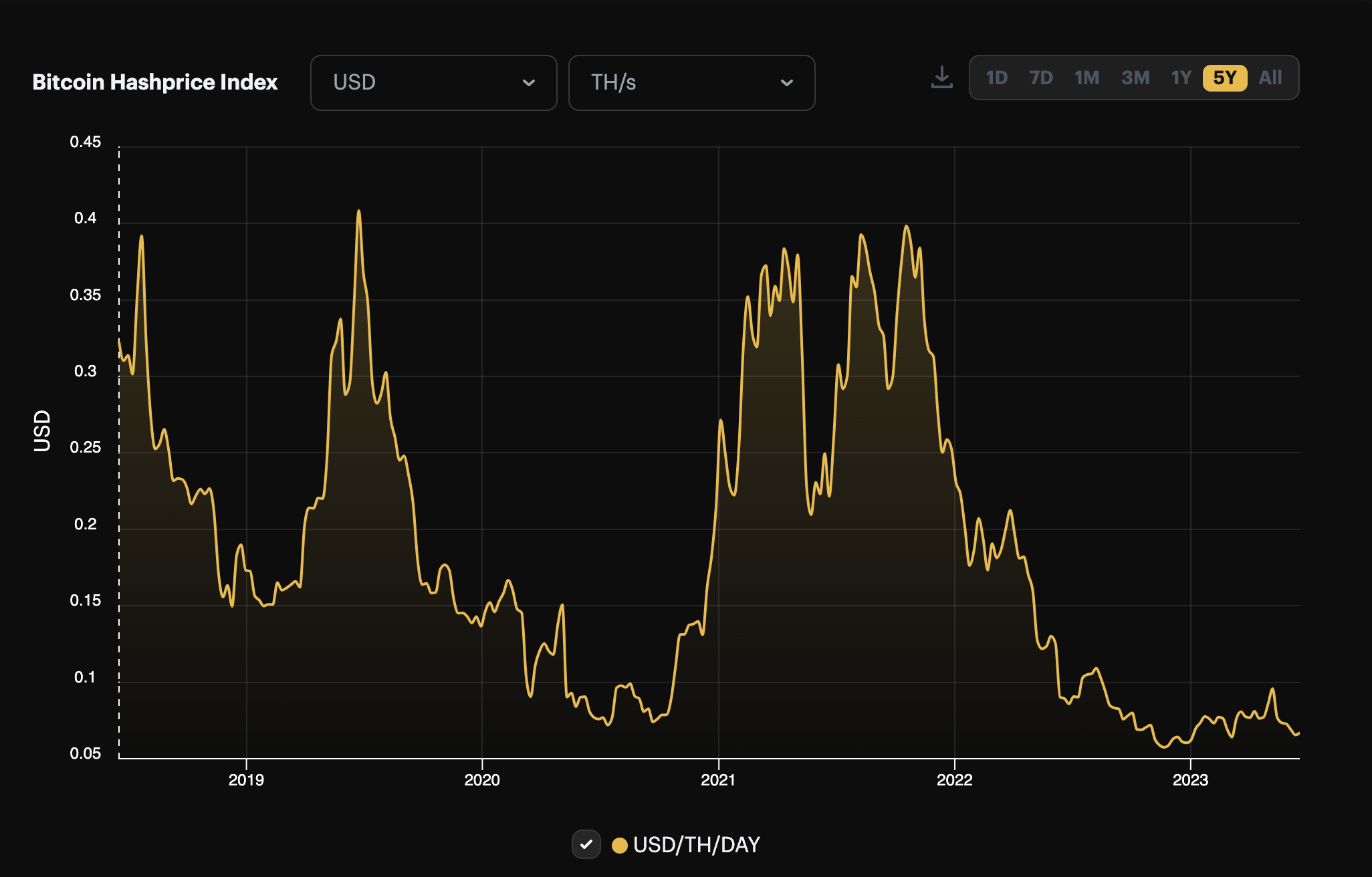Click the mid-2019 peak on chart line
Screen dimensions: 1372x877
[359, 211]
